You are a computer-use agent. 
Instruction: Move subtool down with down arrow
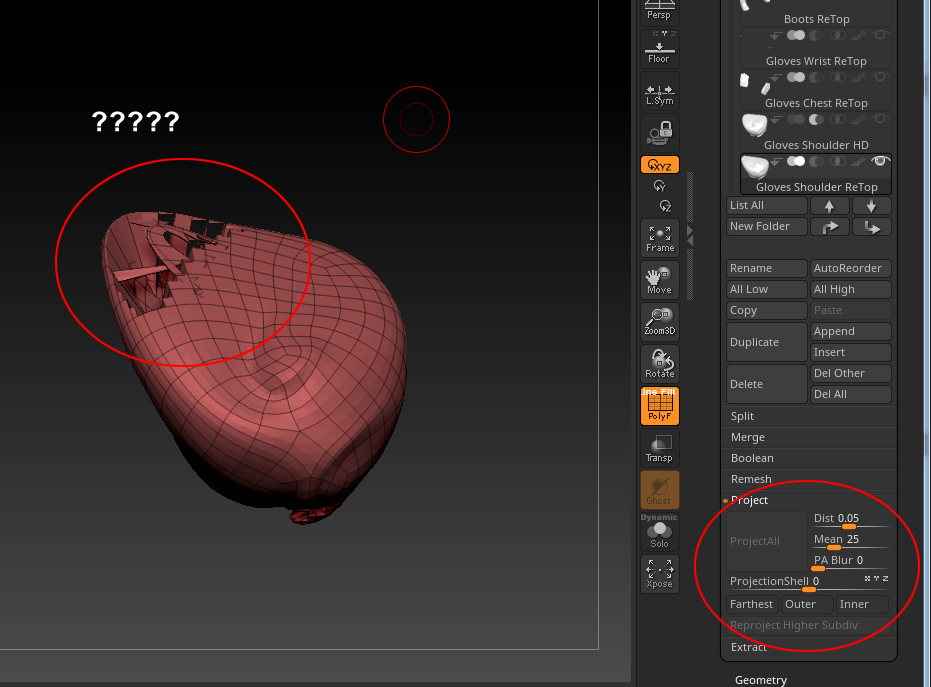tap(871, 205)
